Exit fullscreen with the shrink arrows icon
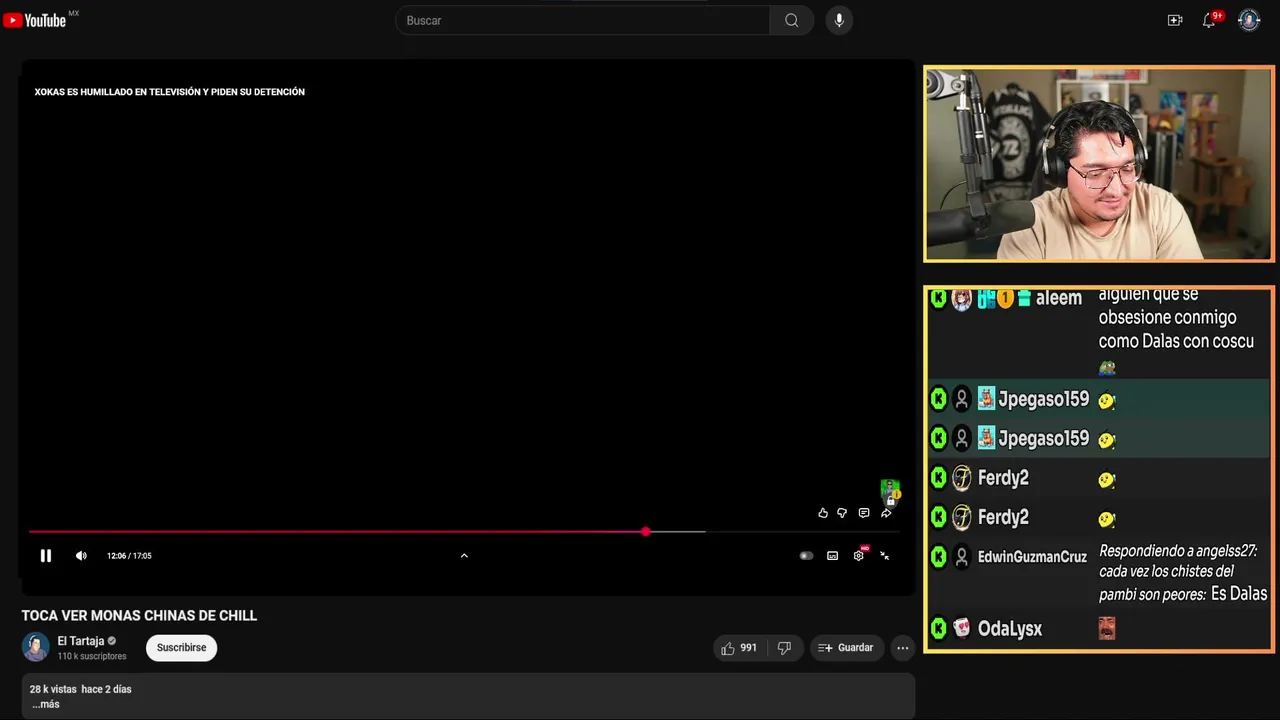 coord(884,556)
